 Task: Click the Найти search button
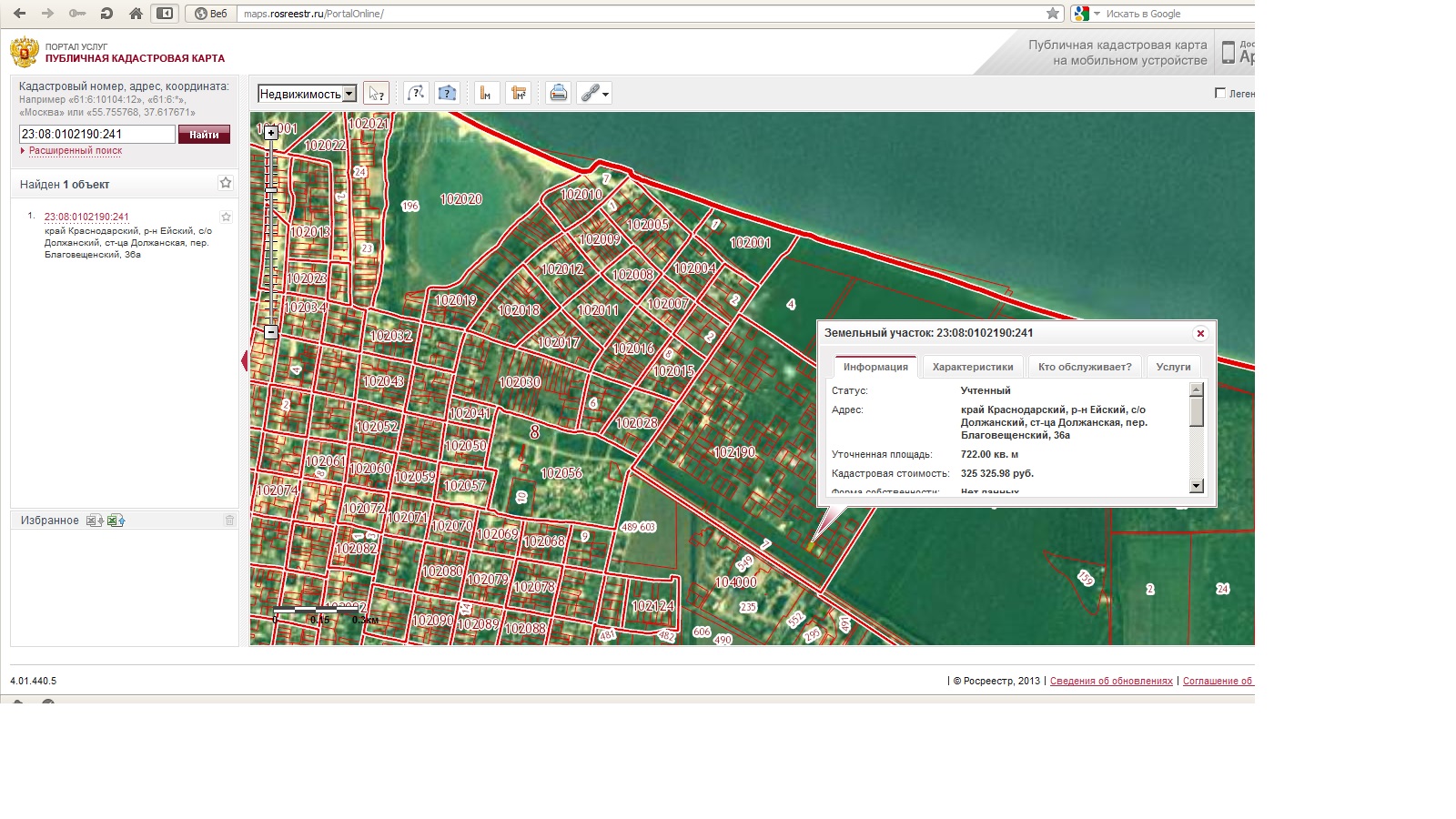[204, 135]
